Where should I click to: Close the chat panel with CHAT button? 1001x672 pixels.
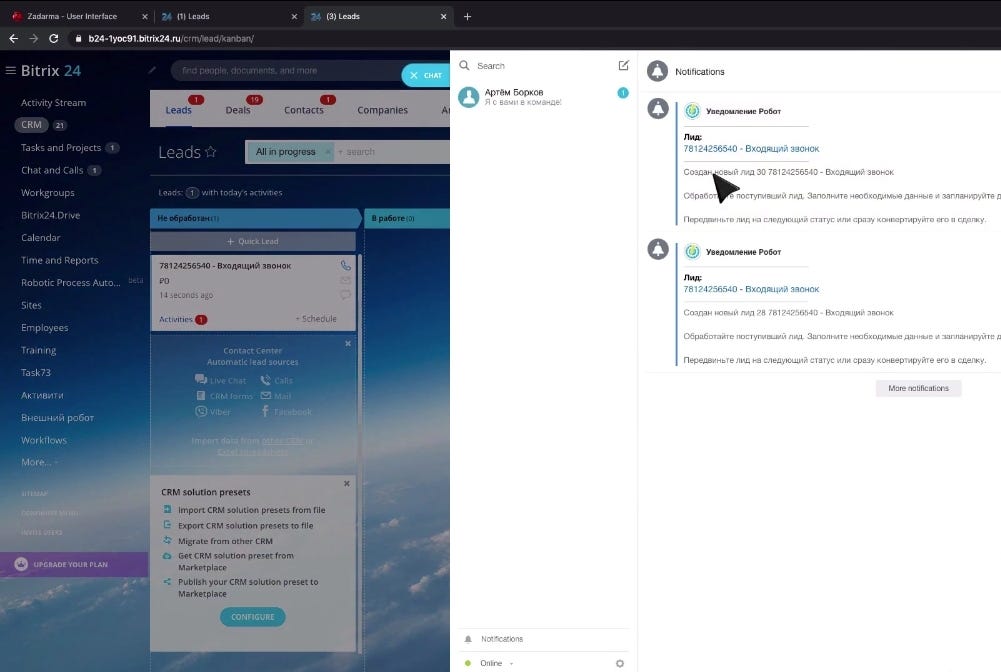coord(426,75)
